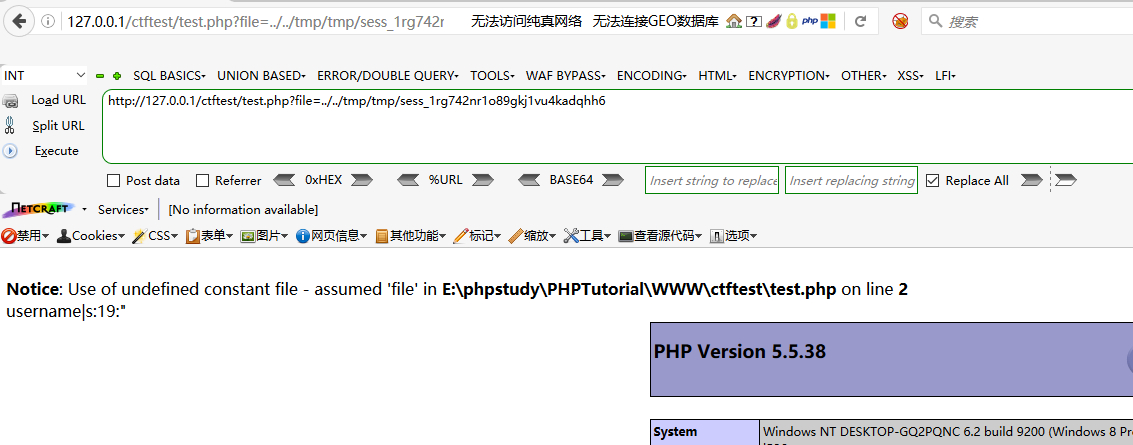Image resolution: width=1133 pixels, height=445 pixels.
Task: Uncheck the Replace All checkbox
Action: click(x=933, y=181)
